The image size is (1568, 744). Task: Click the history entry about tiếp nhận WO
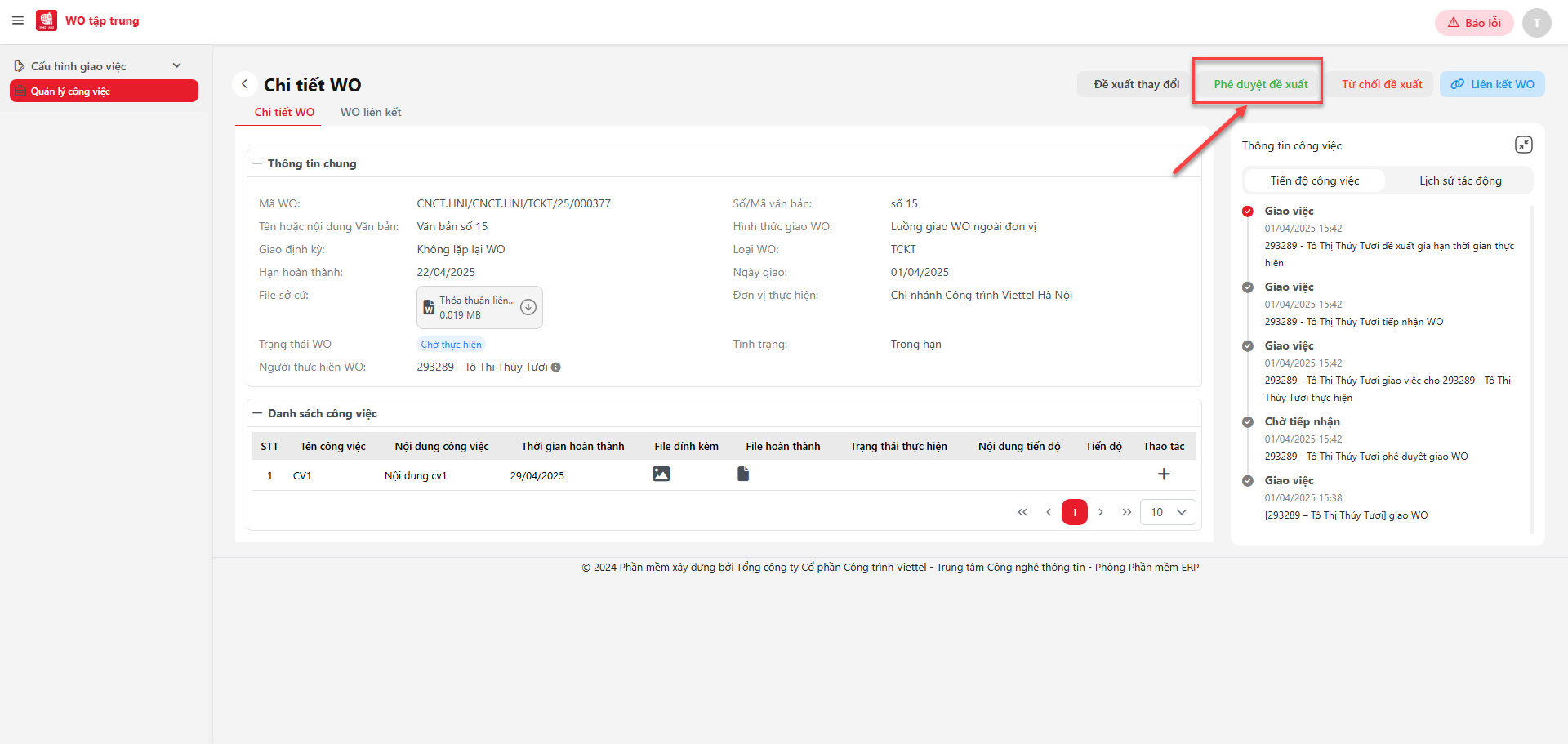coord(1354,322)
